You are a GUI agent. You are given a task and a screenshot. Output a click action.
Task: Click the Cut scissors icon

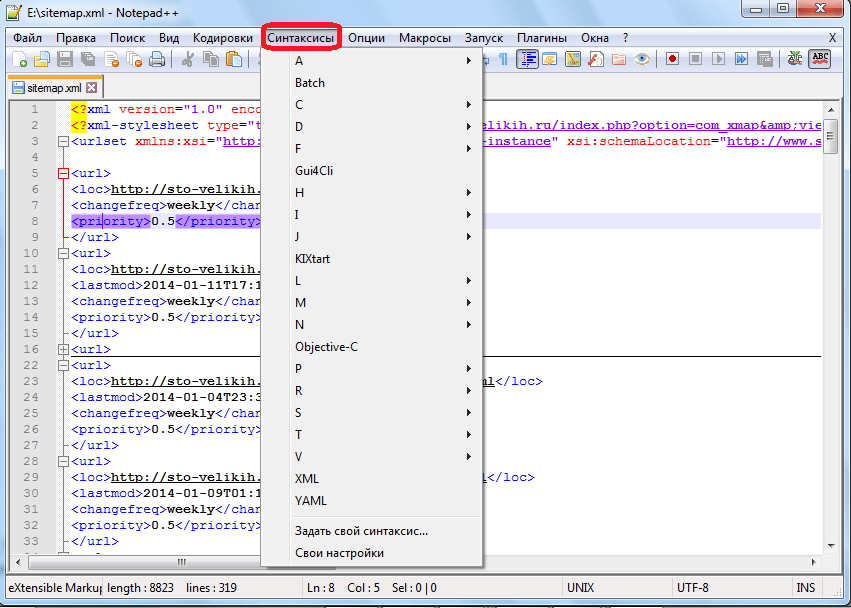pyautogui.click(x=187, y=60)
